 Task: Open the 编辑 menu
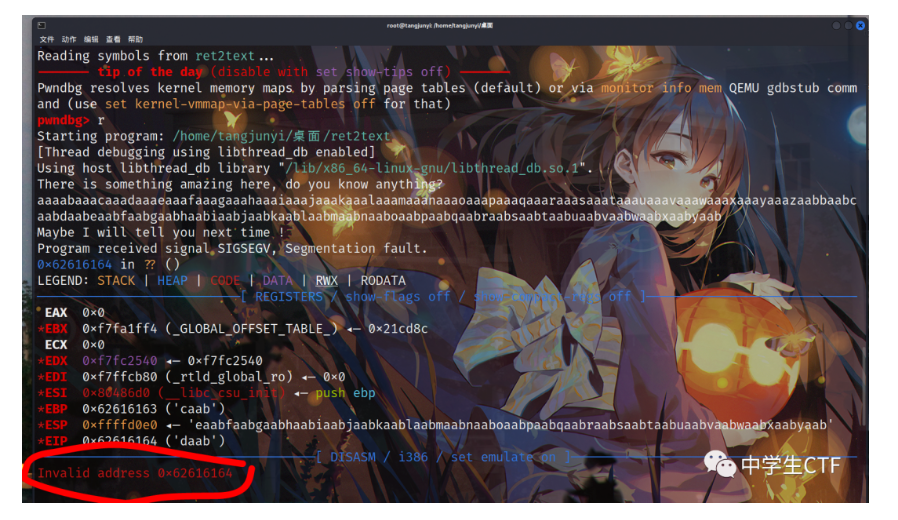click(91, 39)
